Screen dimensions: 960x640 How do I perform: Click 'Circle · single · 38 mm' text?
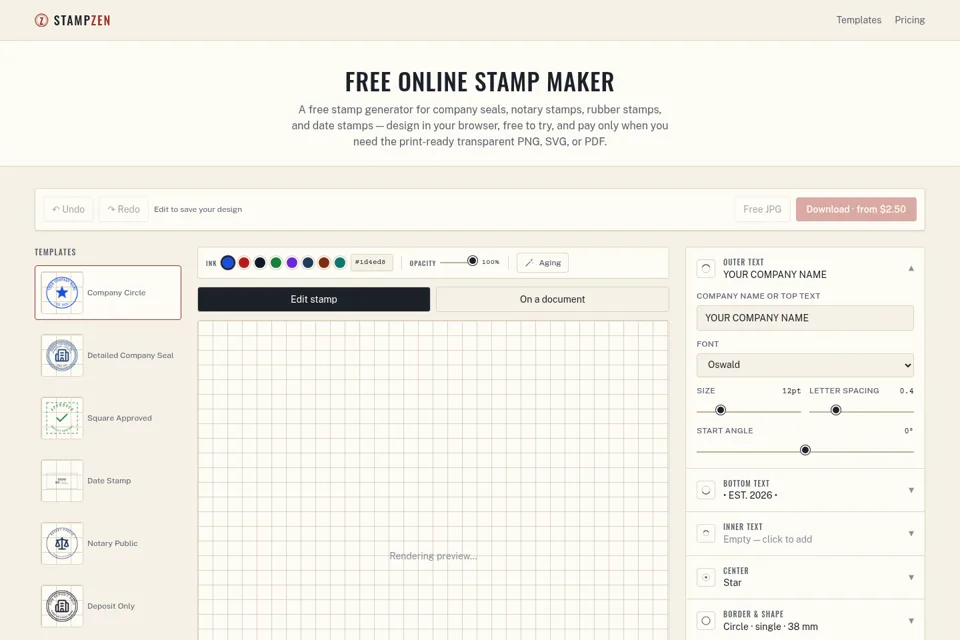770,627
